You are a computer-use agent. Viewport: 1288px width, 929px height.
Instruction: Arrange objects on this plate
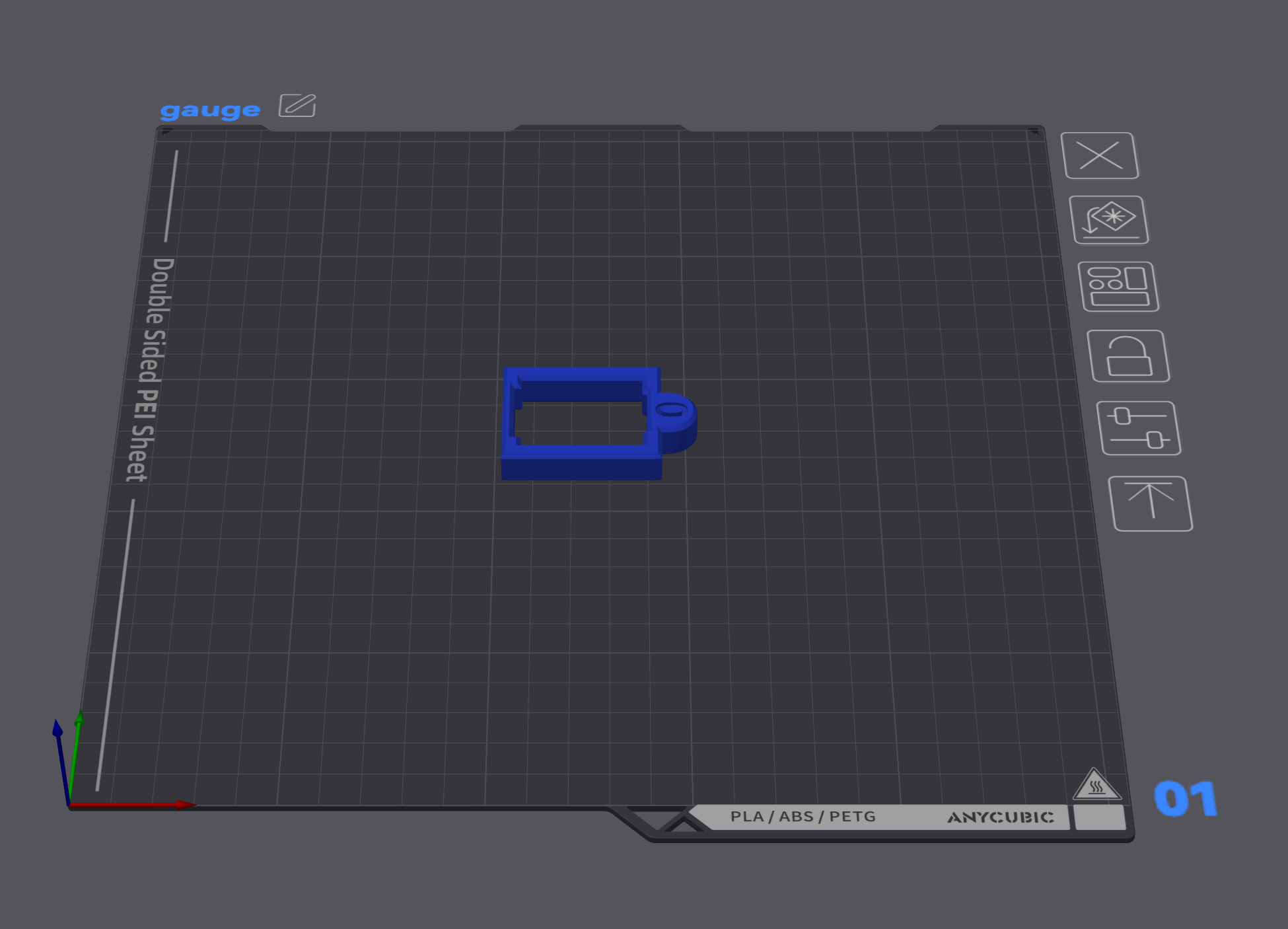coord(1118,287)
